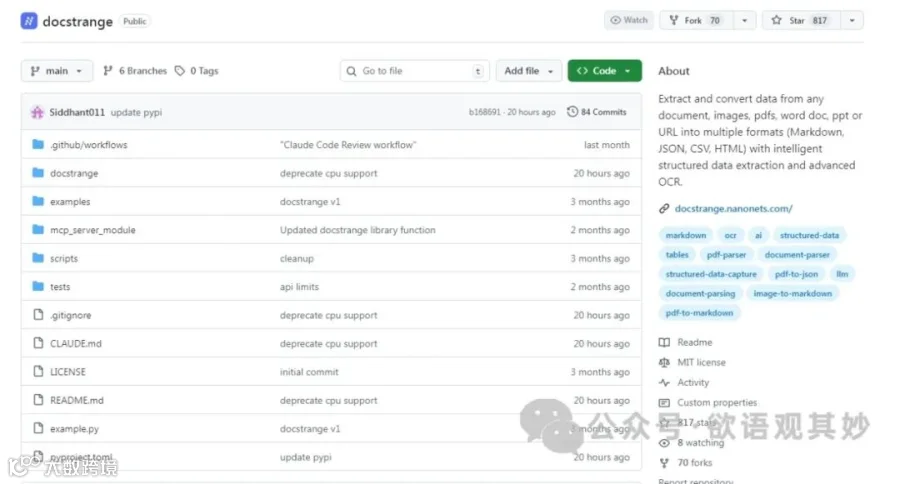Open the Readme link in About

point(686,342)
